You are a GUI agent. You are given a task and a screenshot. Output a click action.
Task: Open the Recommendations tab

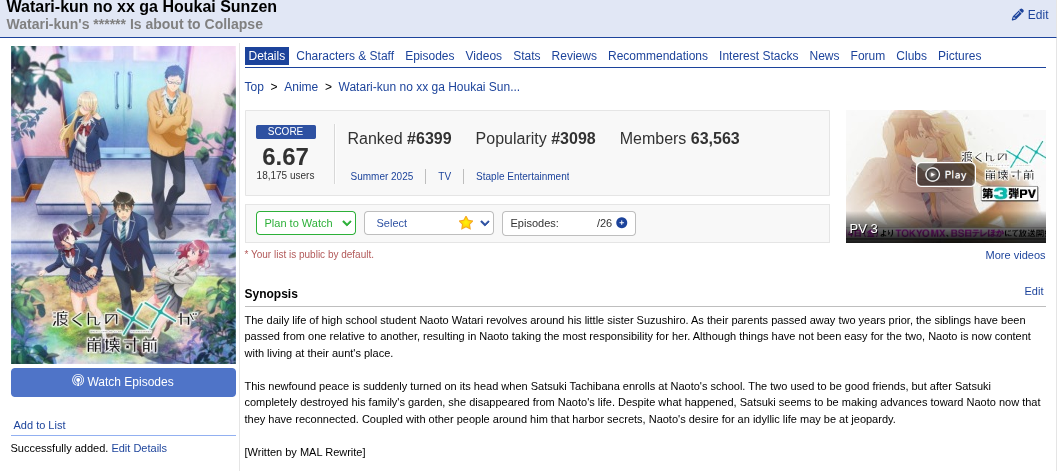(657, 56)
